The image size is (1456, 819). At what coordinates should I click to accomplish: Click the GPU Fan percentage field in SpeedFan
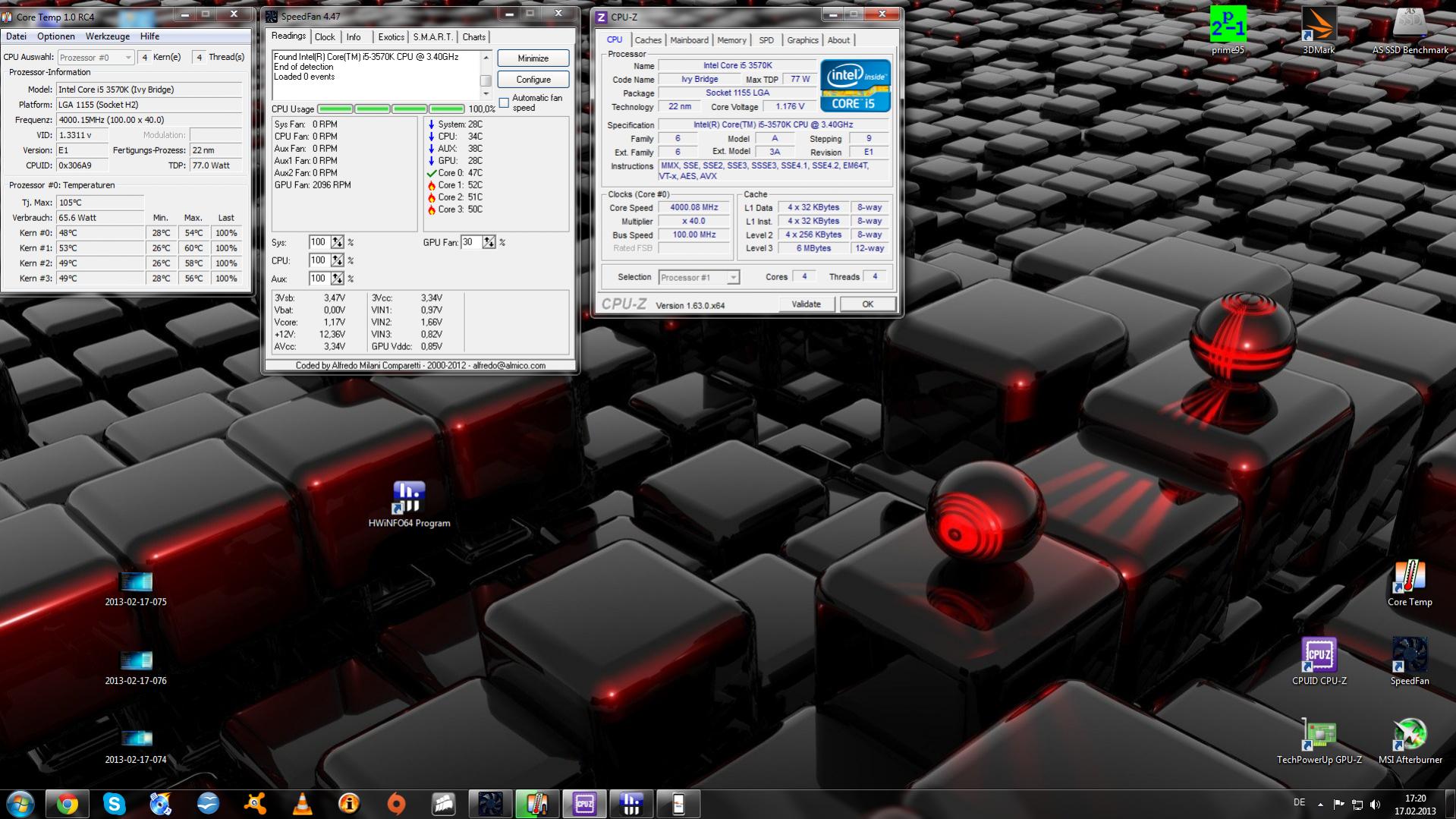point(471,242)
